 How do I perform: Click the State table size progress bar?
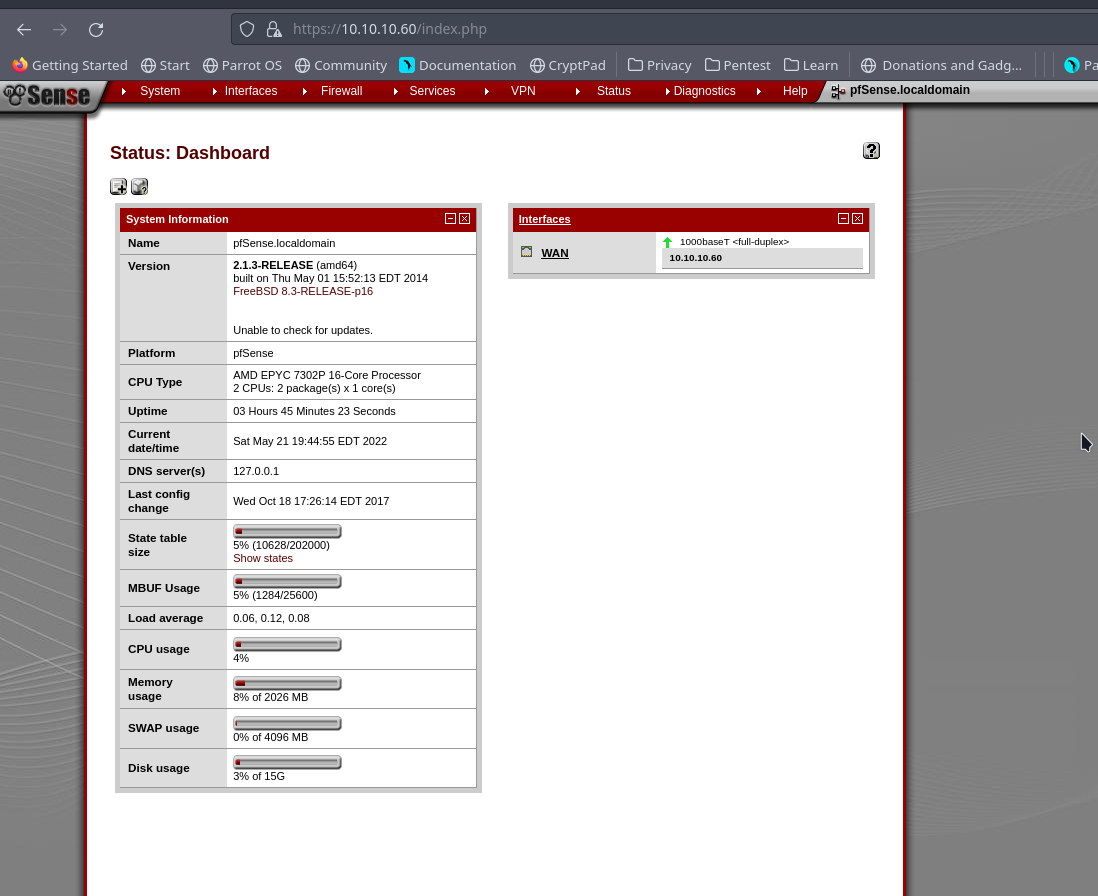pyautogui.click(x=287, y=531)
